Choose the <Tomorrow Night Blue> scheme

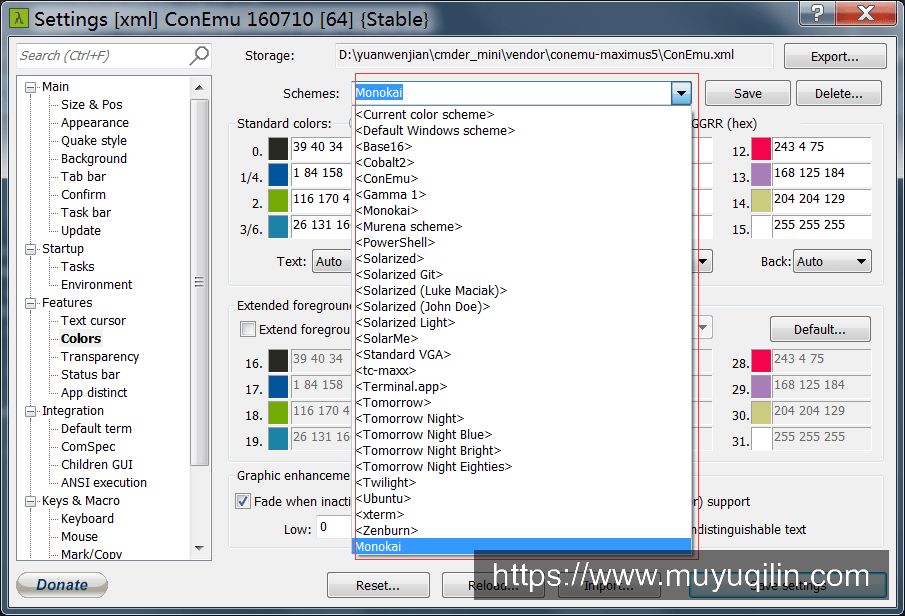(424, 434)
